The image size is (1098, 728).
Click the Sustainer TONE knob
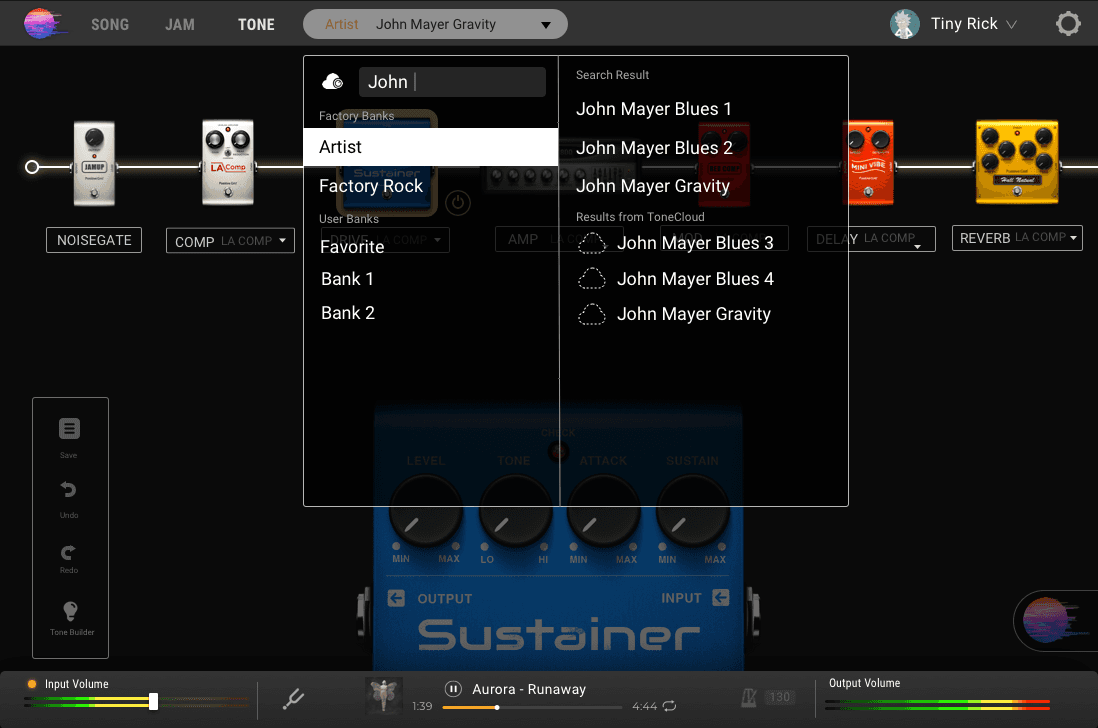pyautogui.click(x=515, y=513)
